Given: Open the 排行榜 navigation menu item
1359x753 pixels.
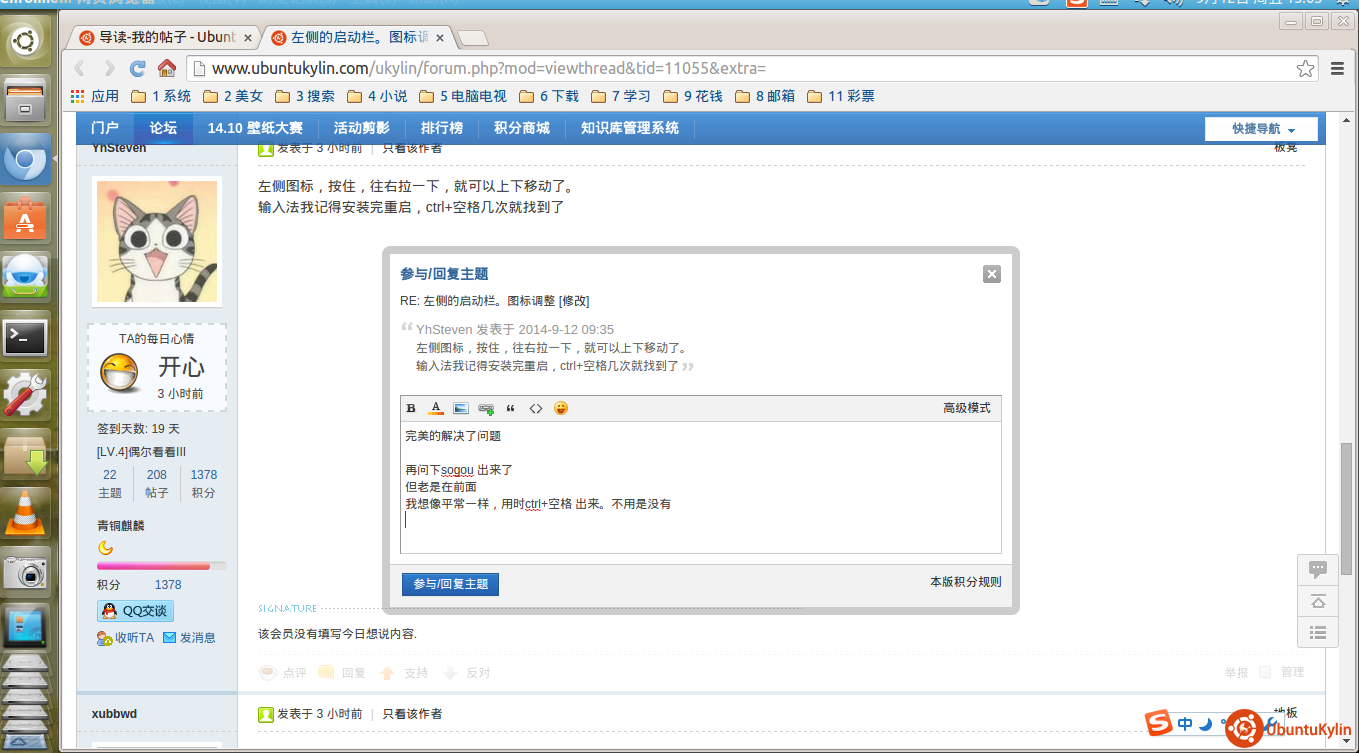Looking at the screenshot, I should click(x=441, y=128).
